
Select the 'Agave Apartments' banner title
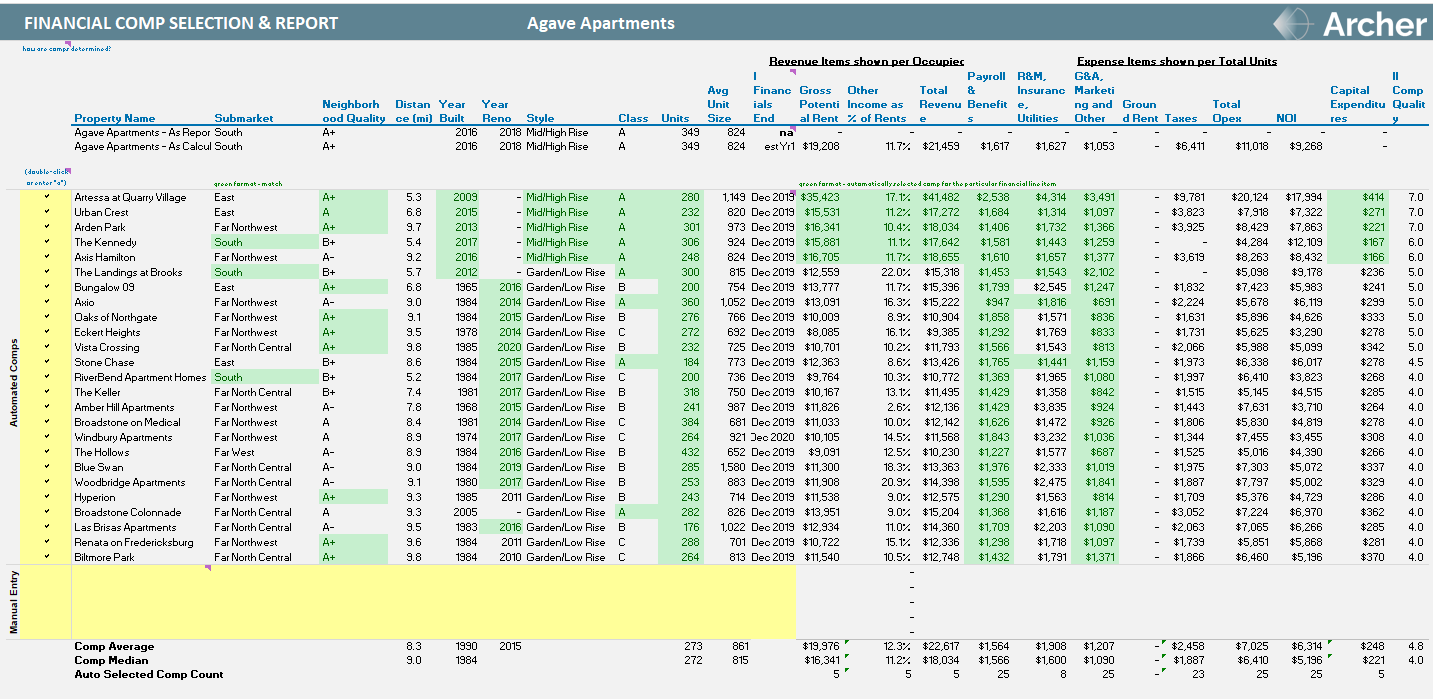pos(601,23)
